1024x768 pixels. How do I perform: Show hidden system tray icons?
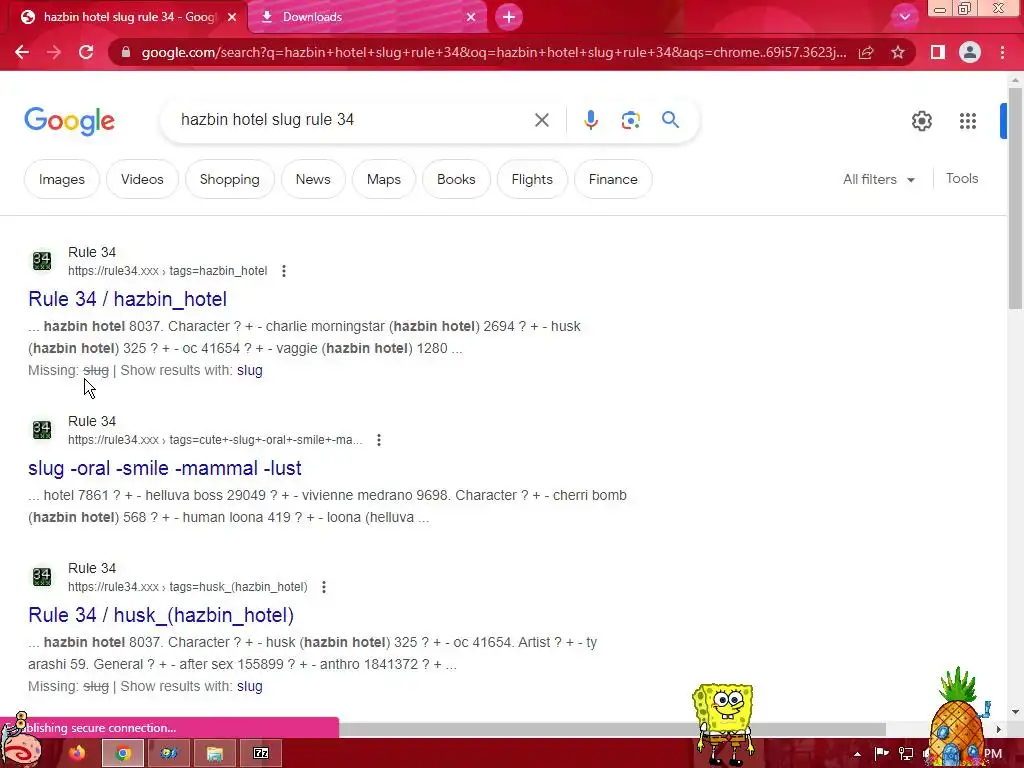(857, 754)
